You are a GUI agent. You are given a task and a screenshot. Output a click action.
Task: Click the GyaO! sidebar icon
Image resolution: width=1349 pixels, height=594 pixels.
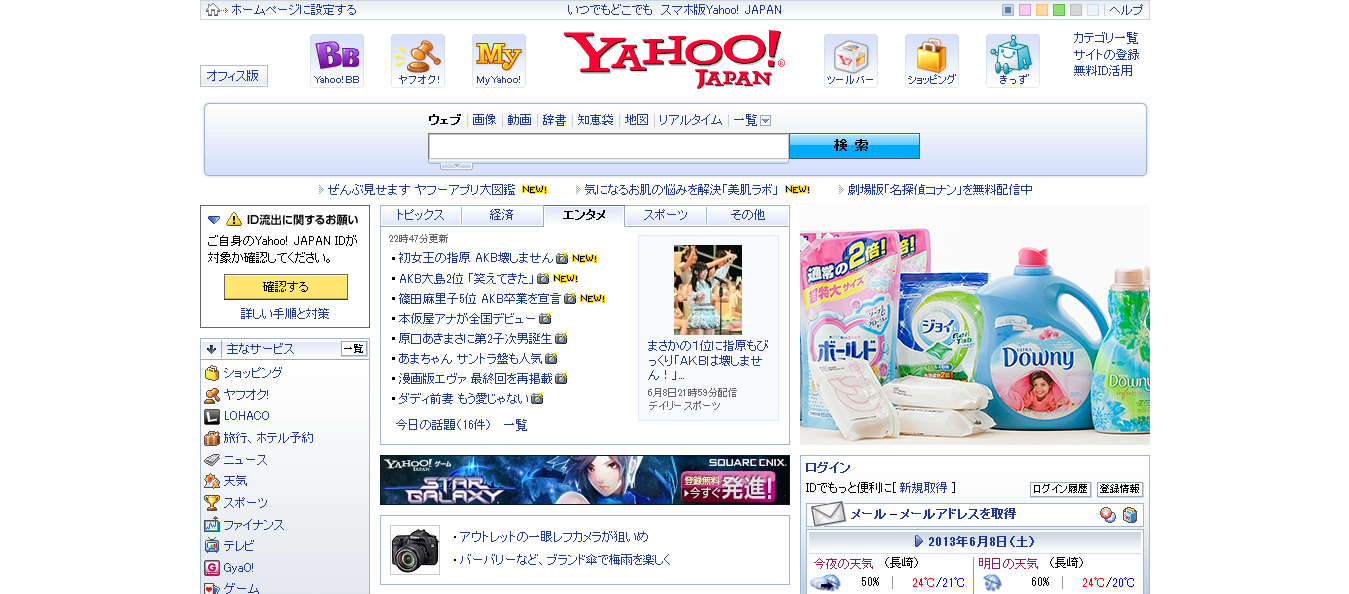pyautogui.click(x=212, y=568)
